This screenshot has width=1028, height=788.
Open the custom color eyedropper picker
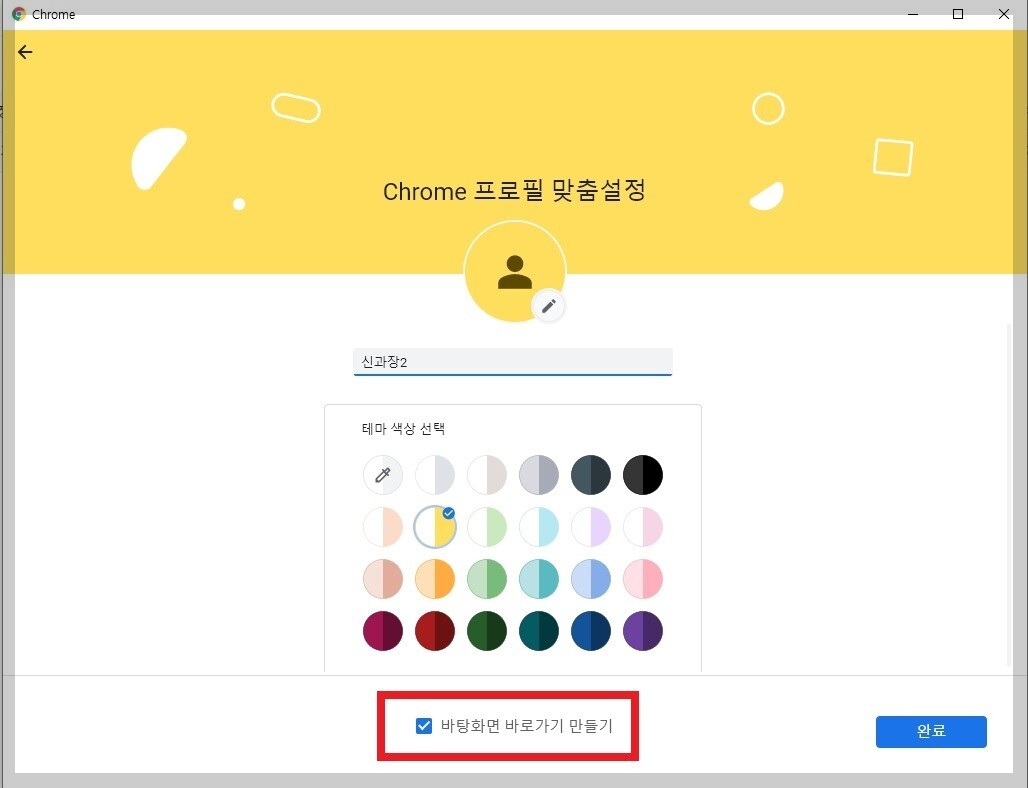pos(383,475)
